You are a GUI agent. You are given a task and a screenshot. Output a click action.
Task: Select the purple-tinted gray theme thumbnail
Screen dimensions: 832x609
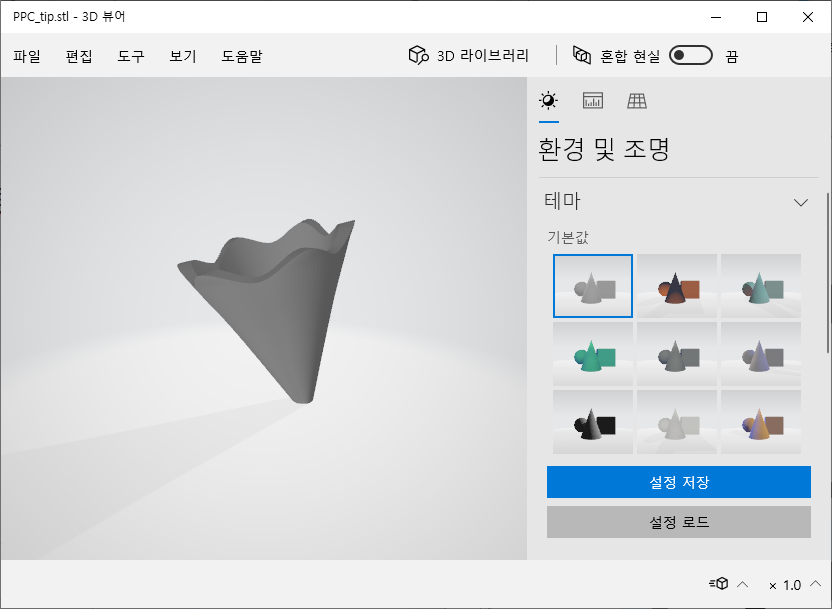[x=760, y=354]
